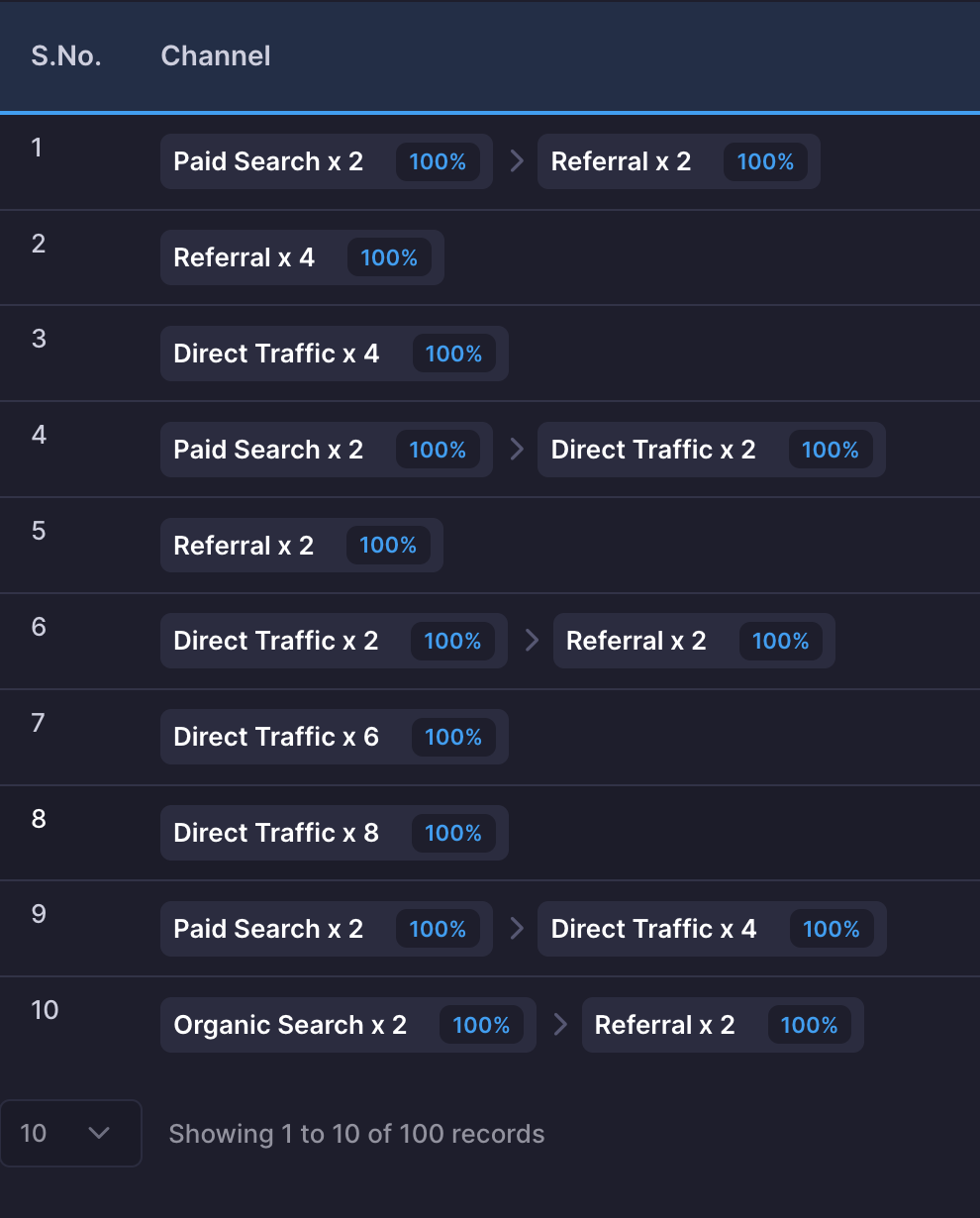Click the S.No. column header

(64, 56)
